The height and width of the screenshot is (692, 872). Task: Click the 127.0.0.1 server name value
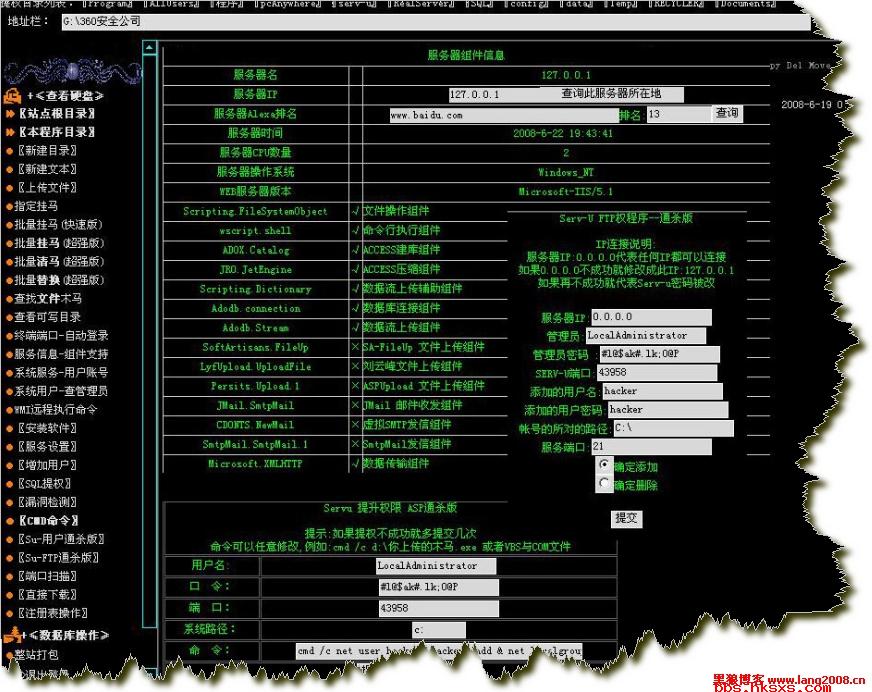pos(566,75)
